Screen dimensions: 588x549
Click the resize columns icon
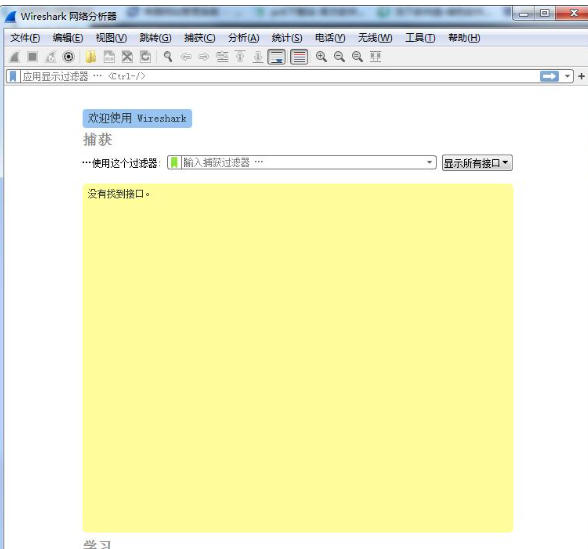375,57
